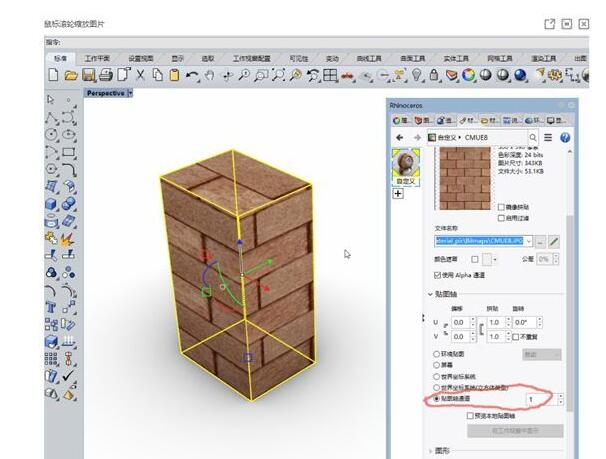Click the browse button beside file name

[x=541, y=241]
